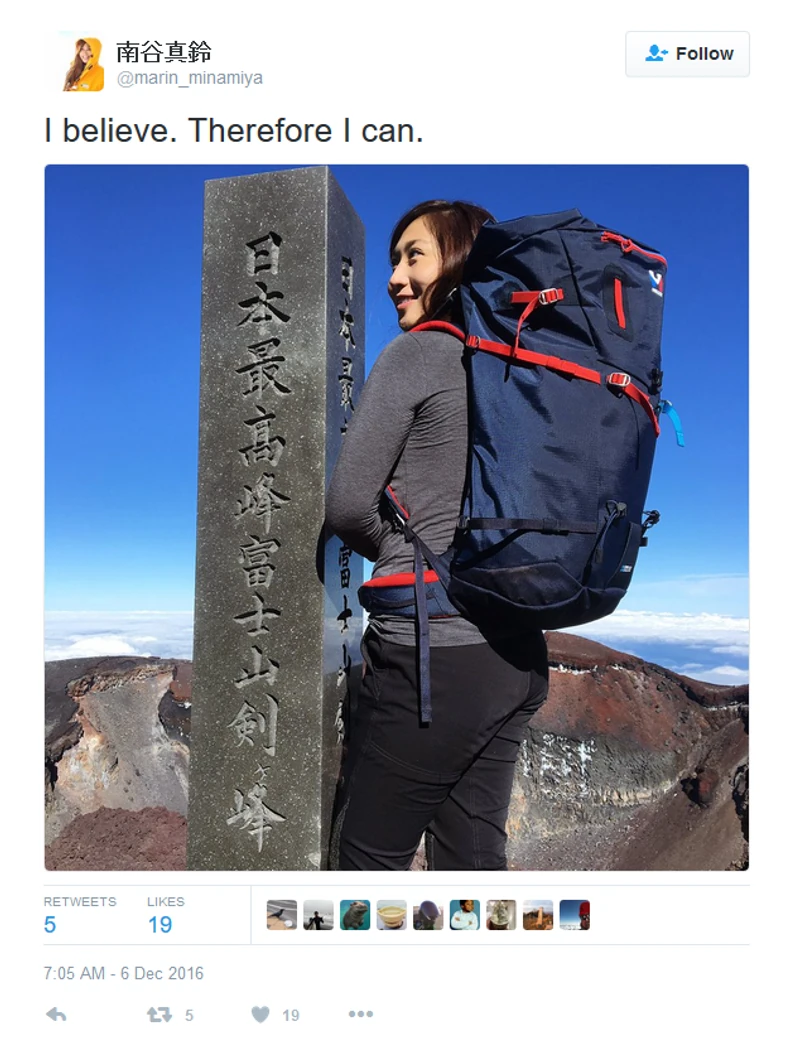Image resolution: width=790 pixels, height=1057 pixels.
Task: Open the hippo avatar on teal background
Action: (355, 915)
